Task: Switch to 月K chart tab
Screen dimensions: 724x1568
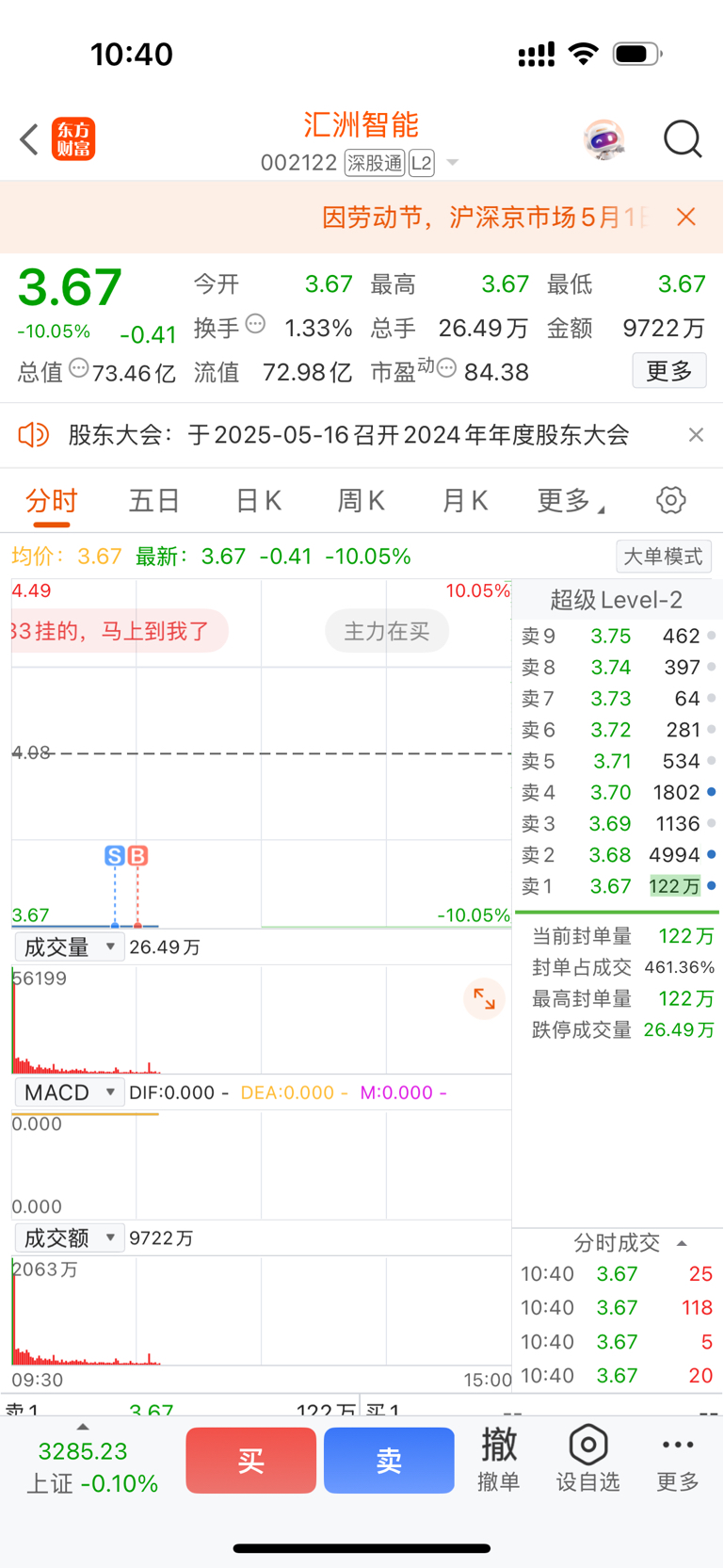Action: [465, 500]
